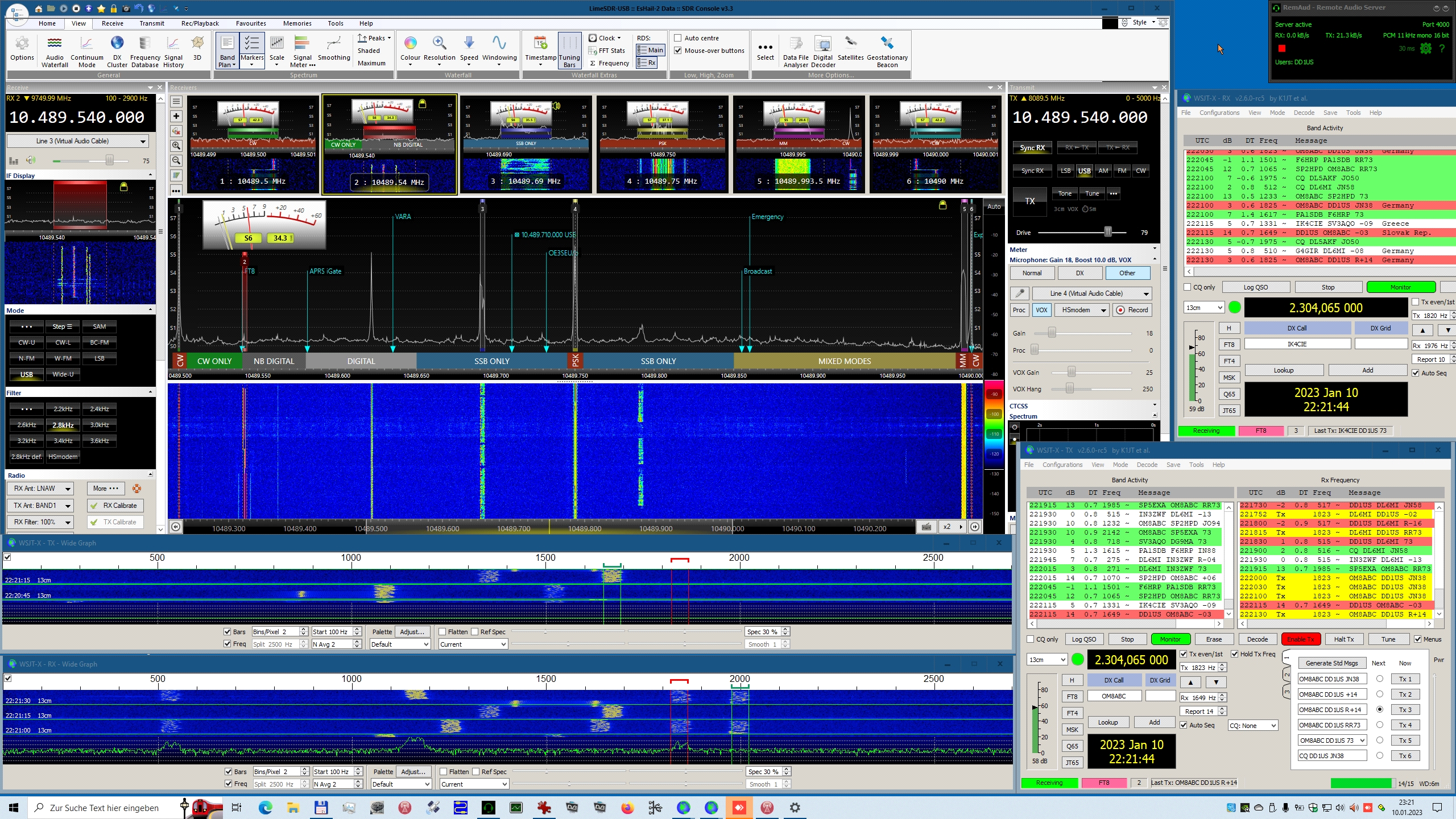Switch to 3D spectrum view

[x=197, y=48]
